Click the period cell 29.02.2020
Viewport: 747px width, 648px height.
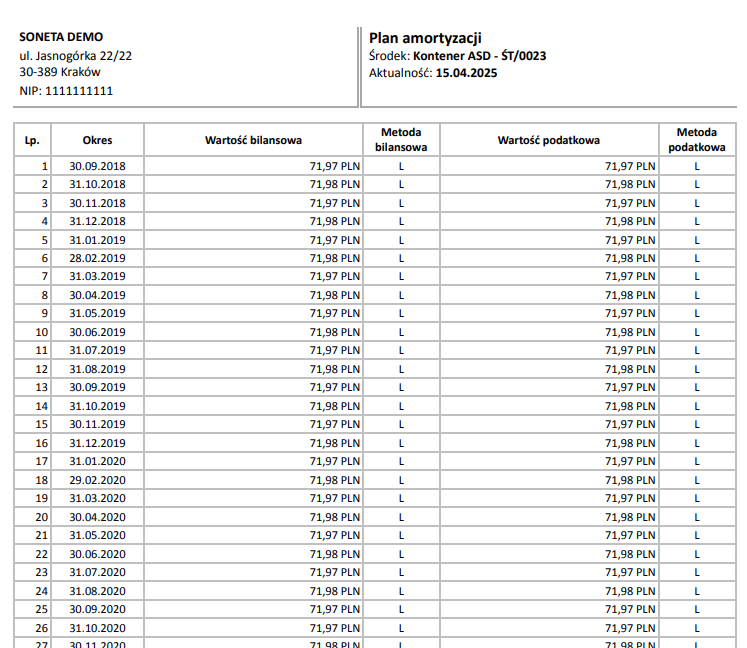(98, 480)
